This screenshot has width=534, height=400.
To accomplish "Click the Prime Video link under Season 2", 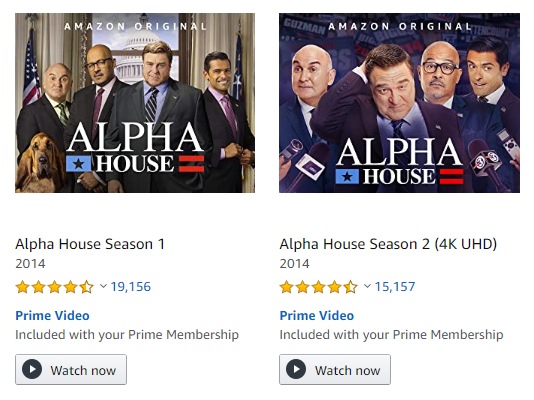I will coord(317,316).
